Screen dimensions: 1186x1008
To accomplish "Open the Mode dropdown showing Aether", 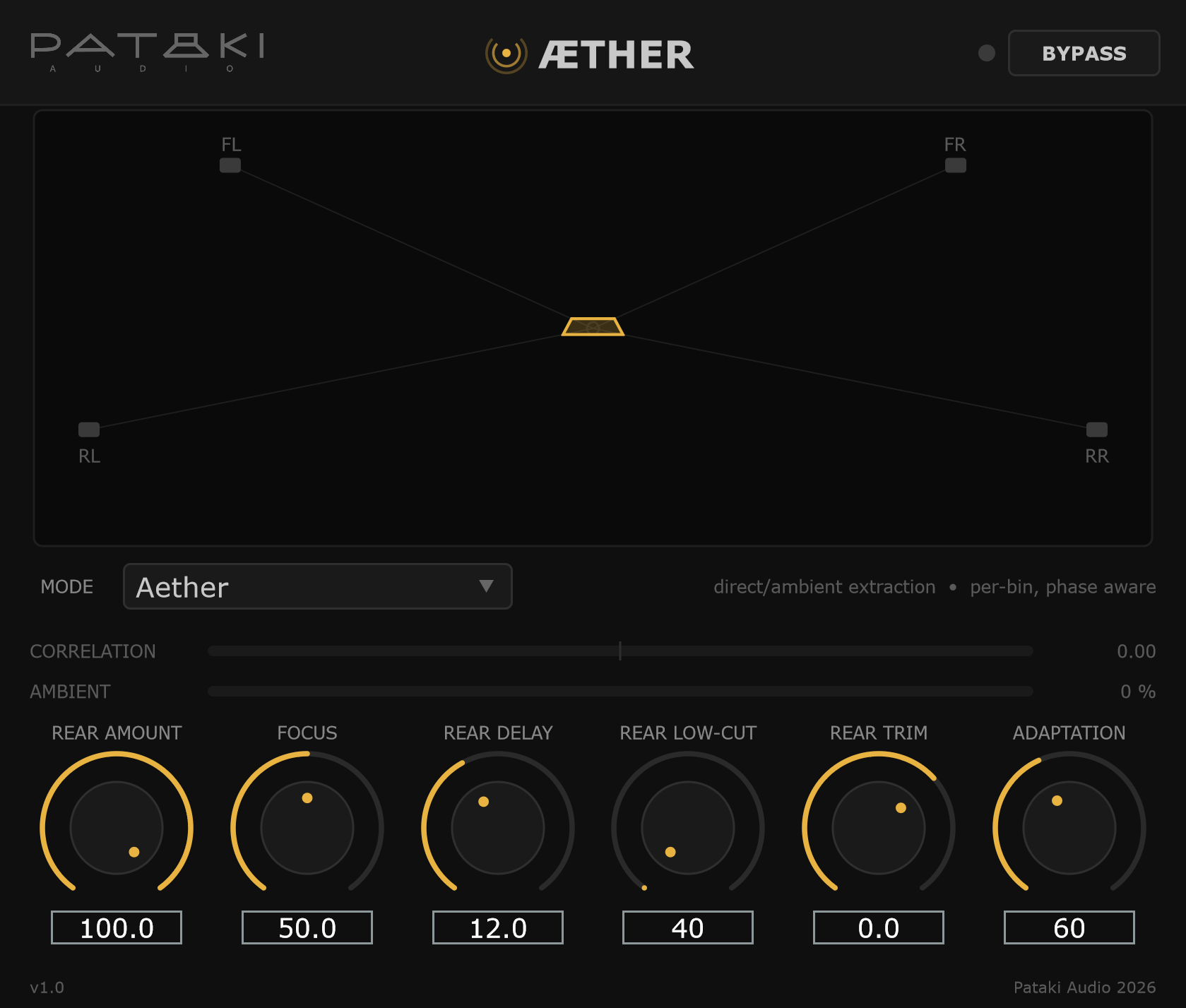I will (x=317, y=586).
